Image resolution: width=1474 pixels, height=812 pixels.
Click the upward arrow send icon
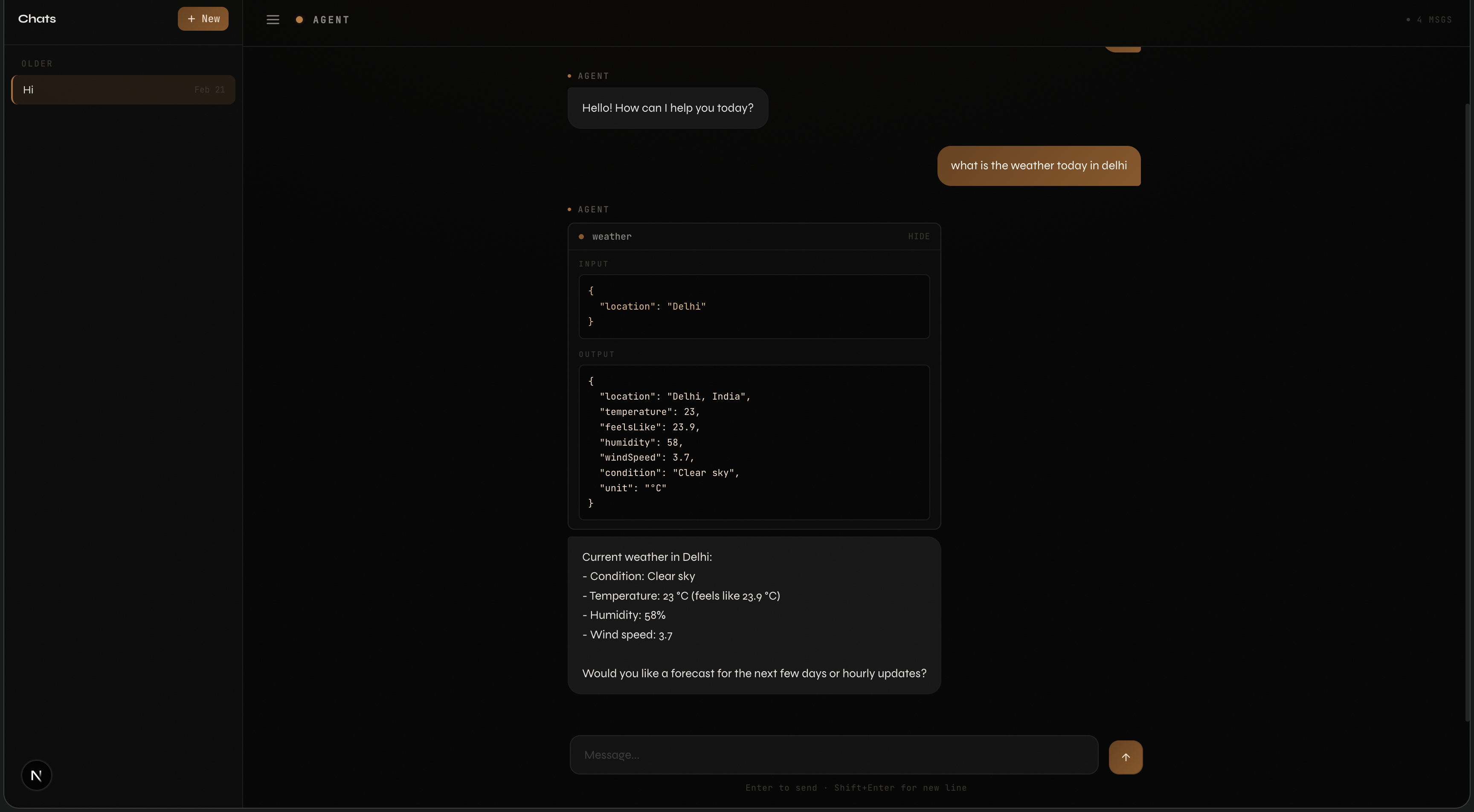coord(1126,757)
